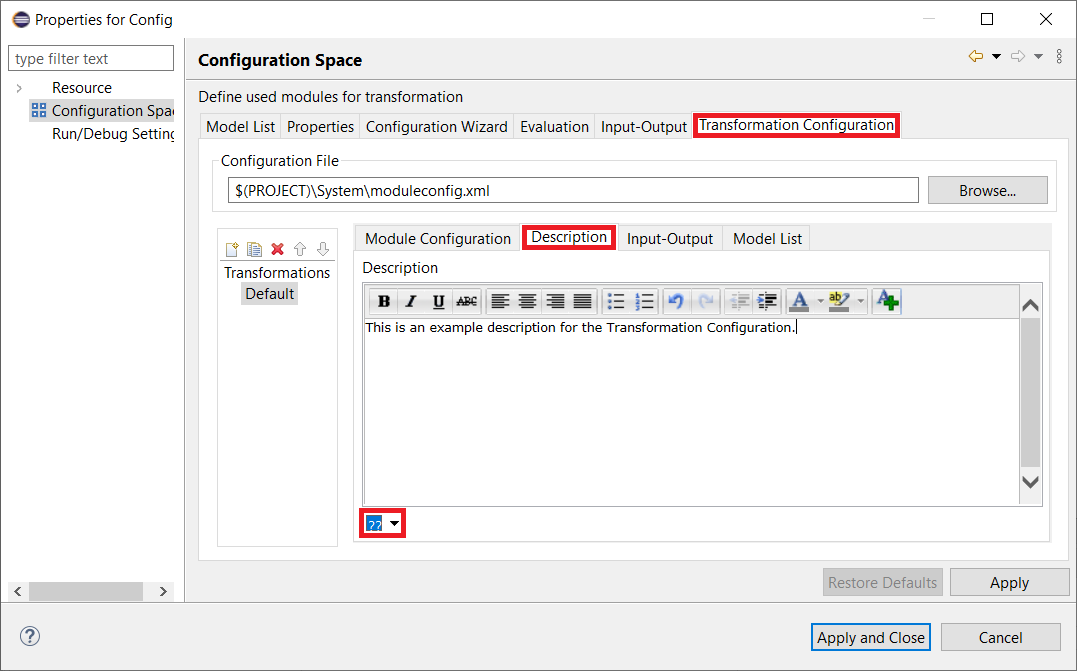Open the Module Configuration tab

pyautogui.click(x=437, y=238)
